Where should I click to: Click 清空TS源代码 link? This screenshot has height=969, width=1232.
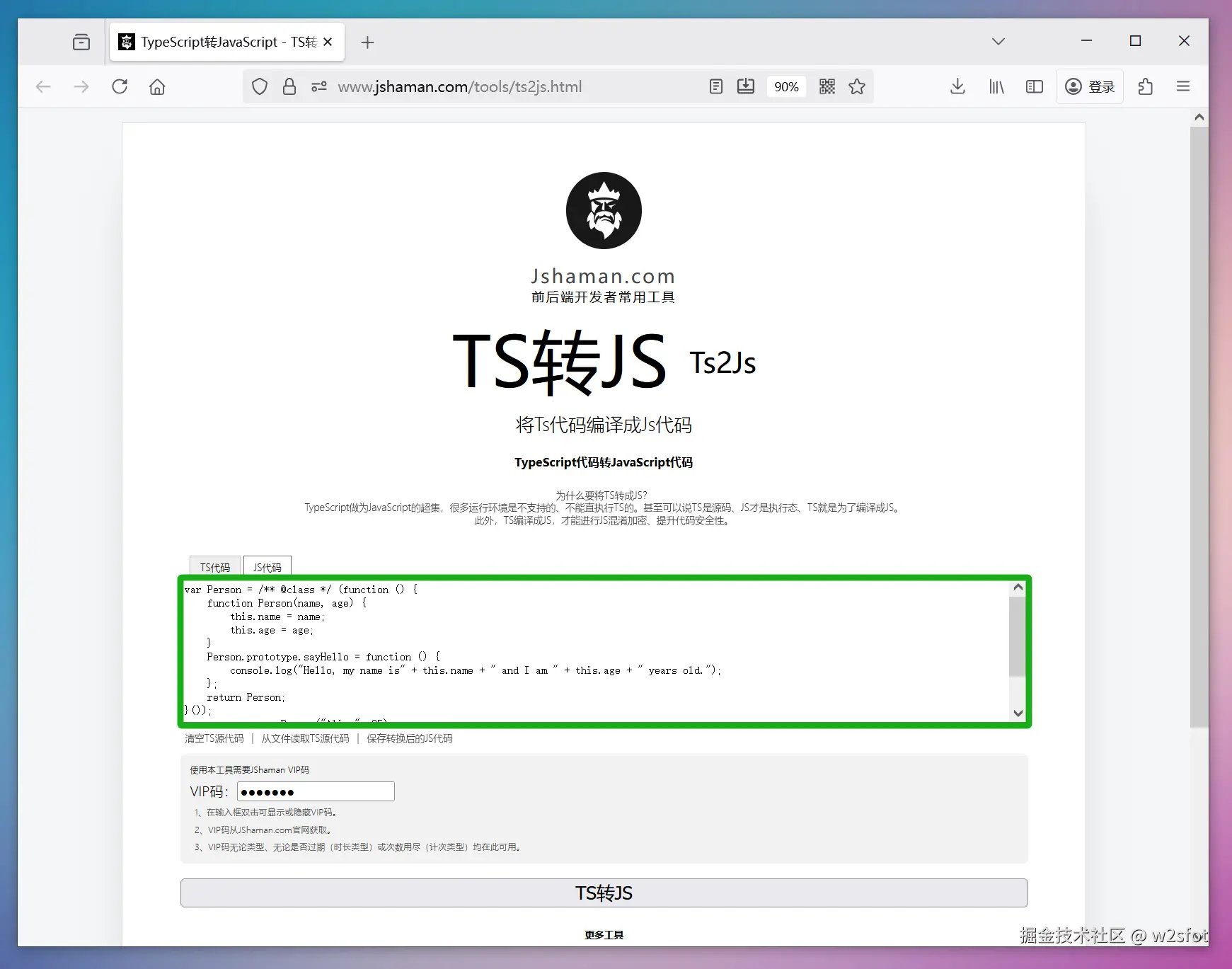point(214,738)
